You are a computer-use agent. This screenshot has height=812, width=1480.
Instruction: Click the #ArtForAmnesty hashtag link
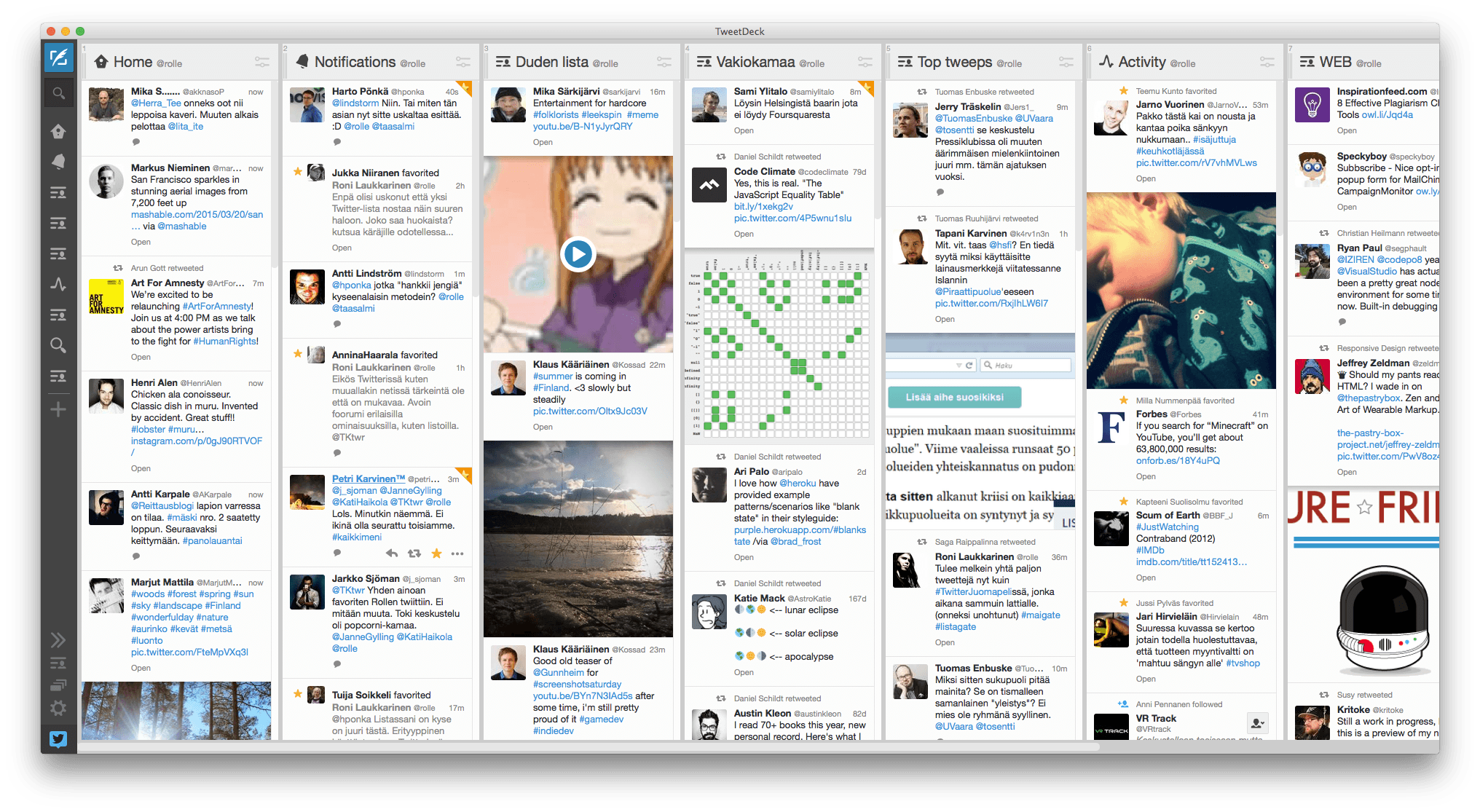[x=218, y=306]
